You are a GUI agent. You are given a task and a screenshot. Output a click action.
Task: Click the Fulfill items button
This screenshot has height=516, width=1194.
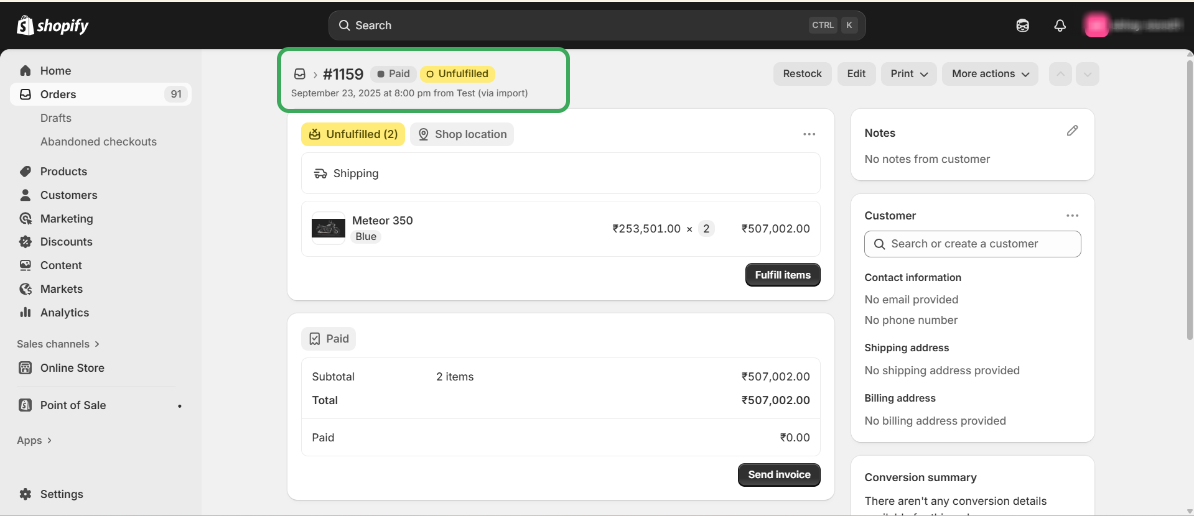782,275
